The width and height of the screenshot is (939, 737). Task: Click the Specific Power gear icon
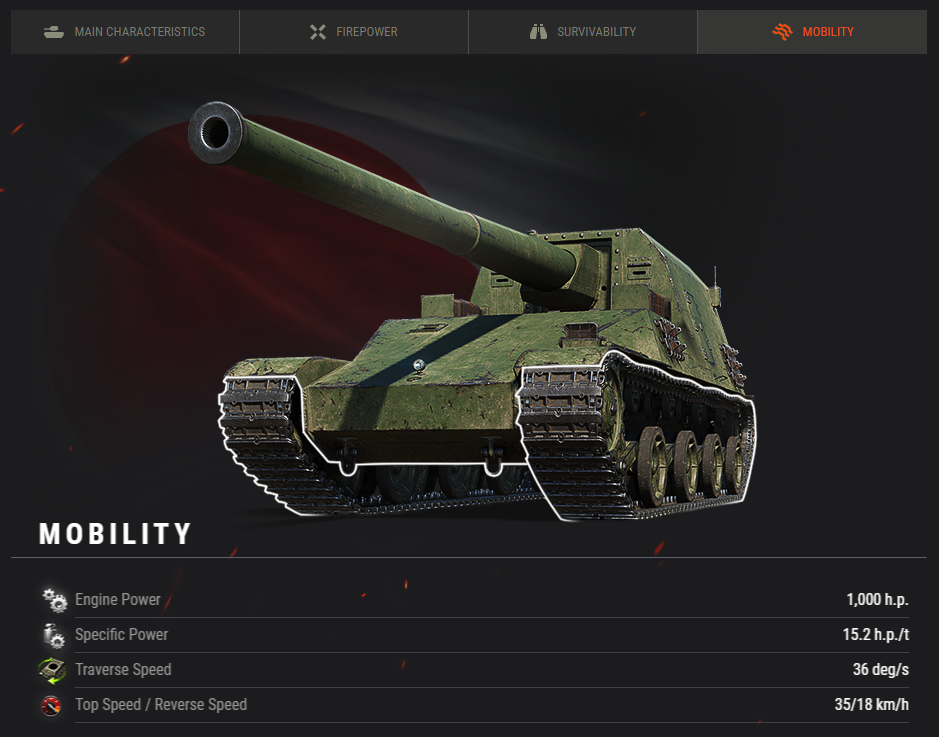tap(54, 635)
